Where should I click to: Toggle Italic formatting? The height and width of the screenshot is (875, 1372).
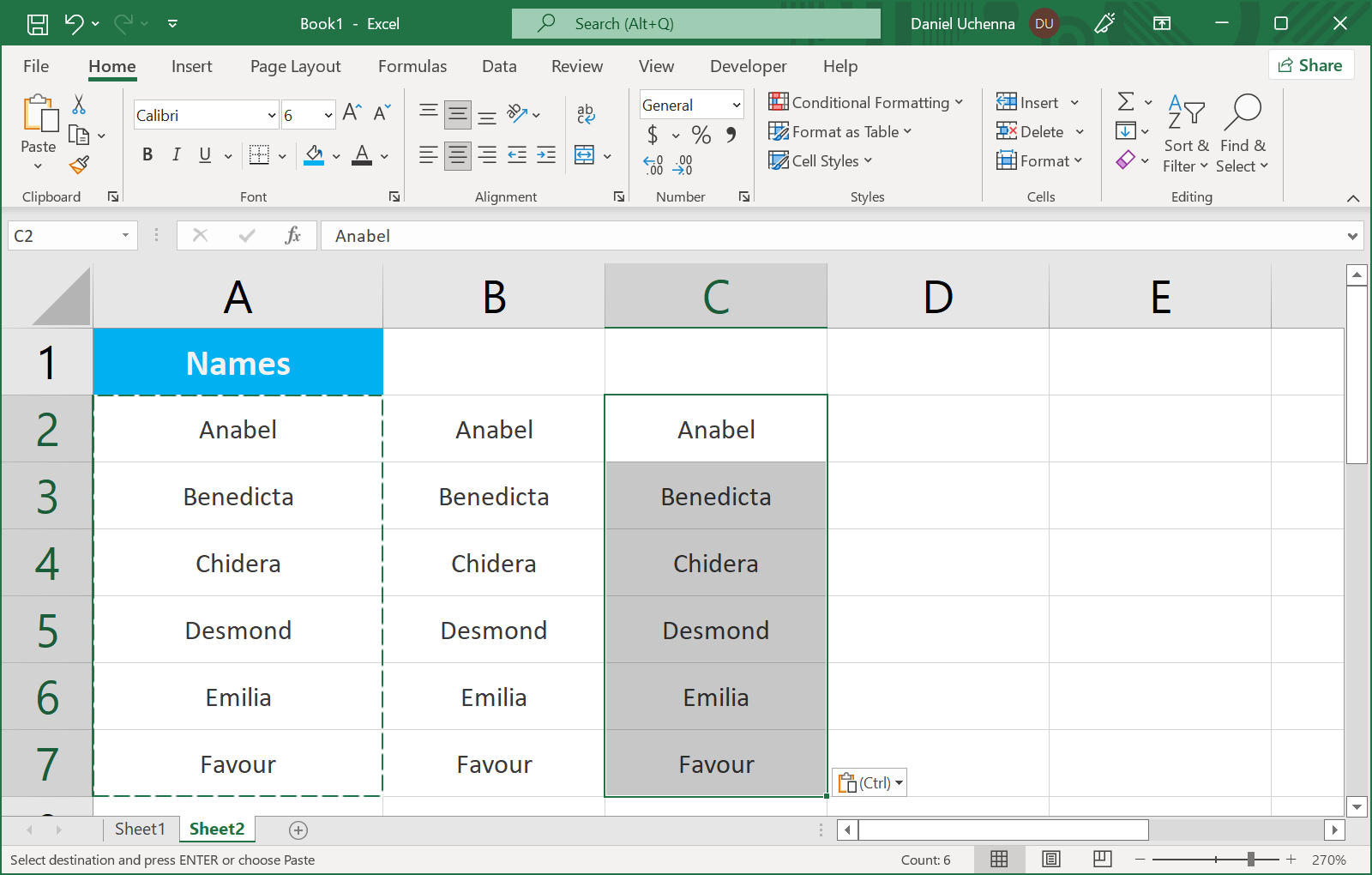click(176, 154)
